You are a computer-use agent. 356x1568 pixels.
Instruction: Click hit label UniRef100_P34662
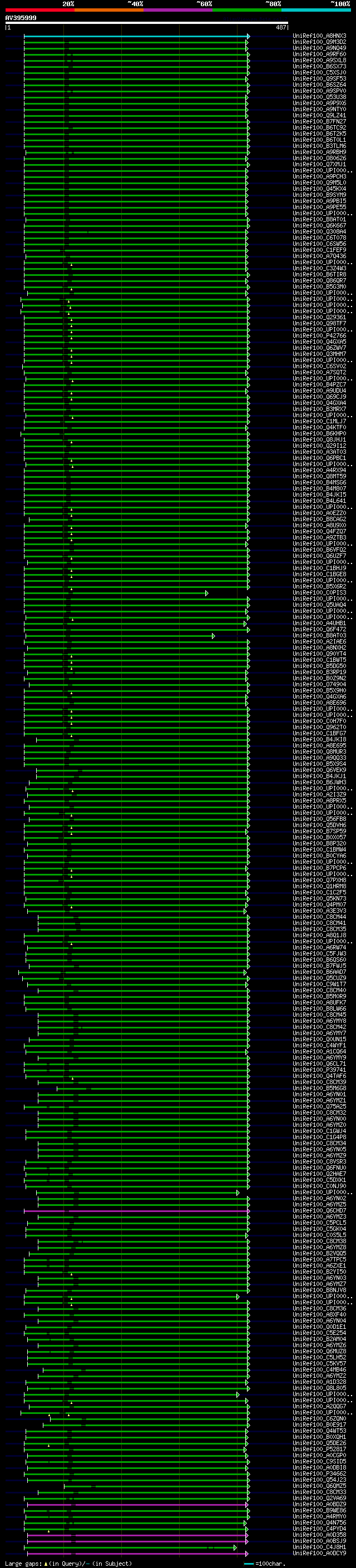click(319, 1473)
